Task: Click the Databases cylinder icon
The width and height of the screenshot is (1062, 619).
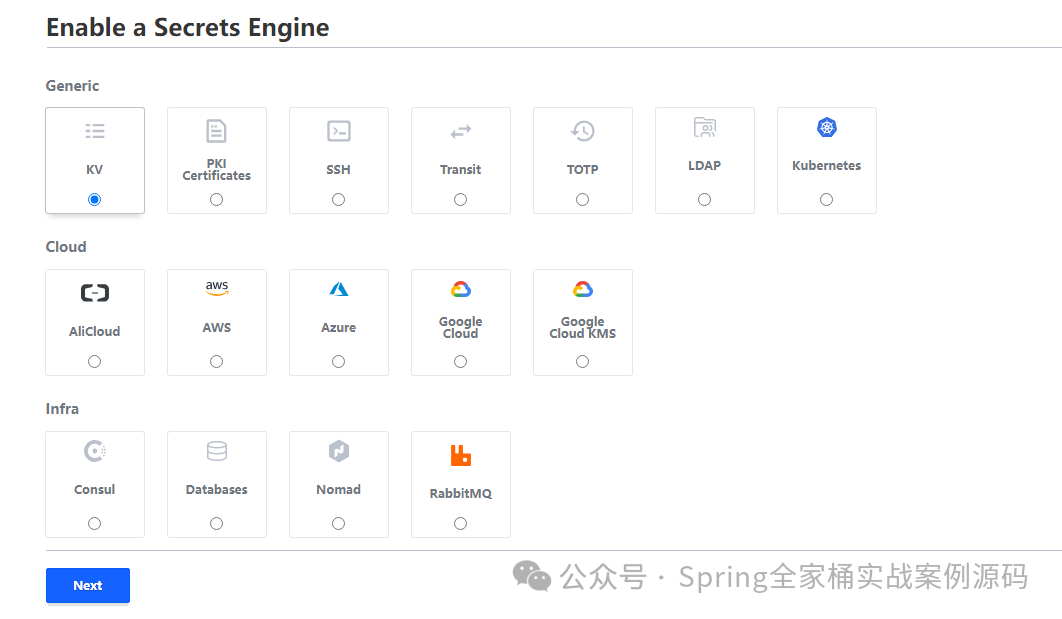Action: pyautogui.click(x=217, y=451)
